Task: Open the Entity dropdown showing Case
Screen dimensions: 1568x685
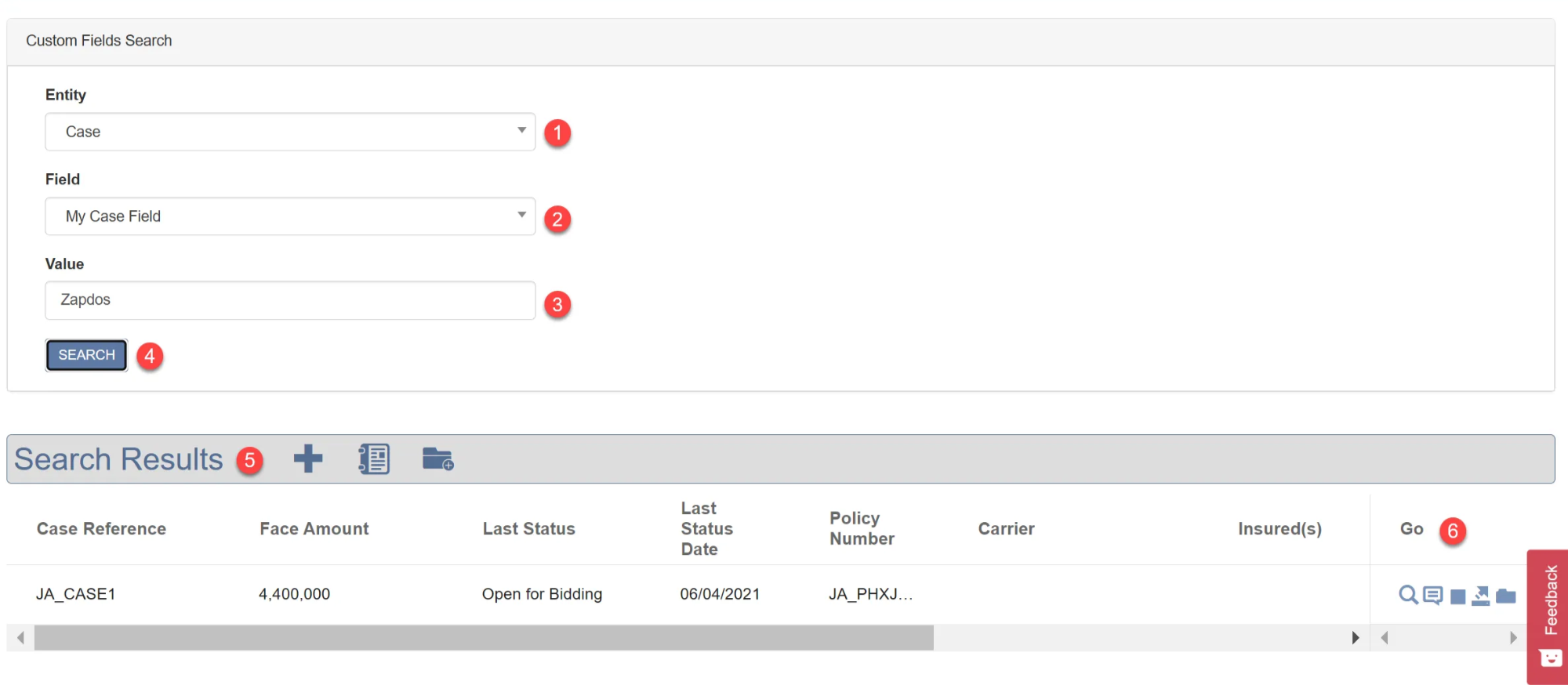Action: tap(290, 132)
